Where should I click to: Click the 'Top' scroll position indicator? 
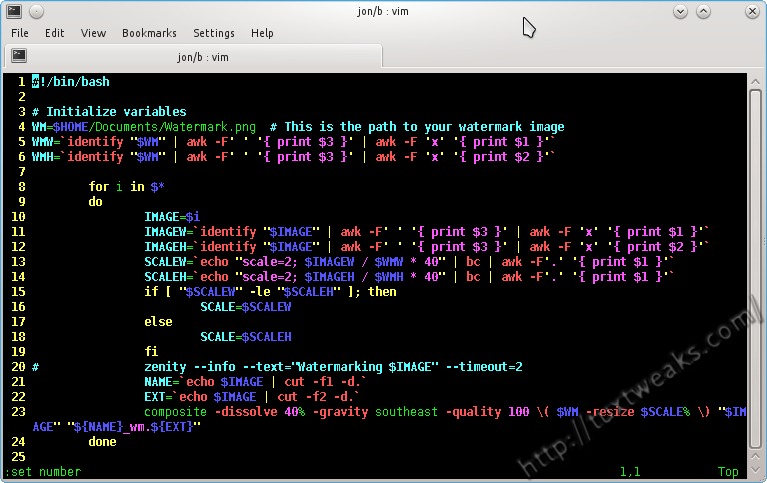pyautogui.click(x=728, y=472)
